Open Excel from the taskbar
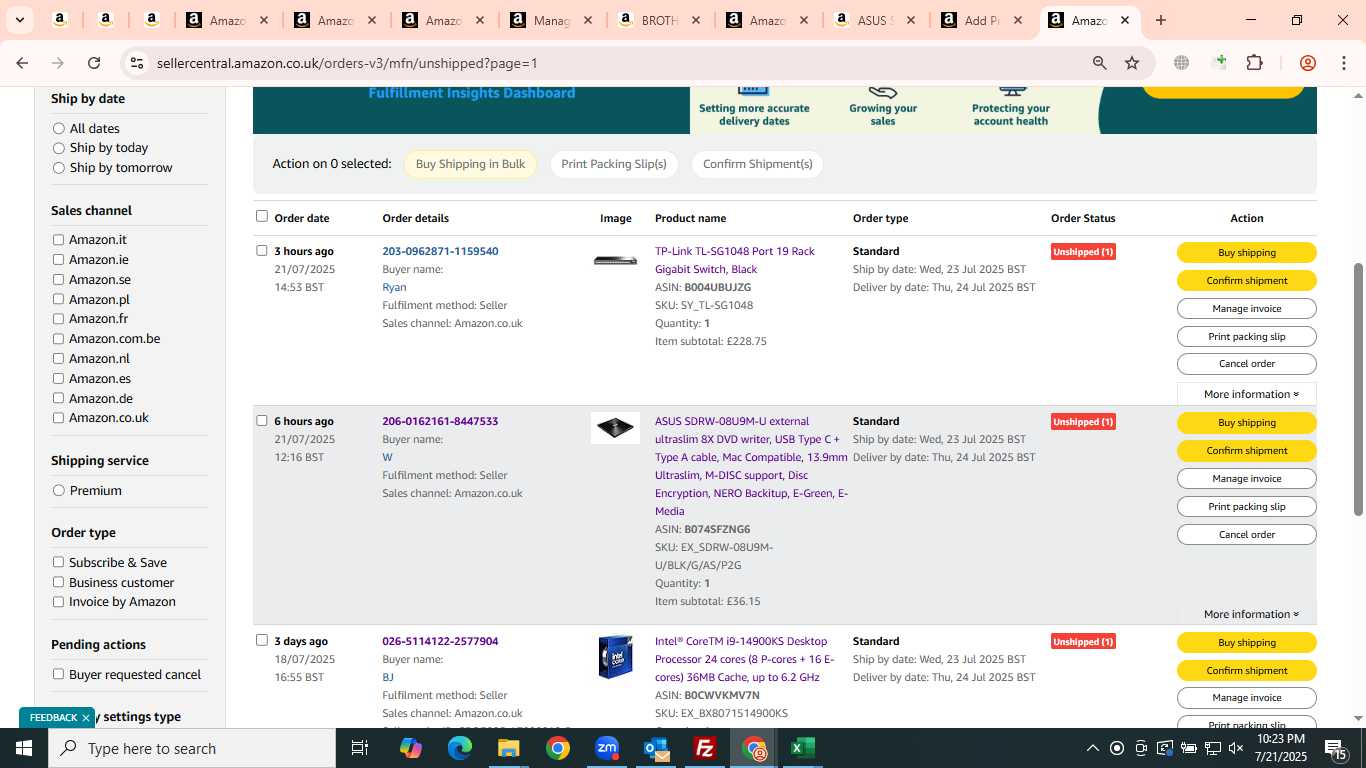The width and height of the screenshot is (1366, 768). (x=803, y=748)
